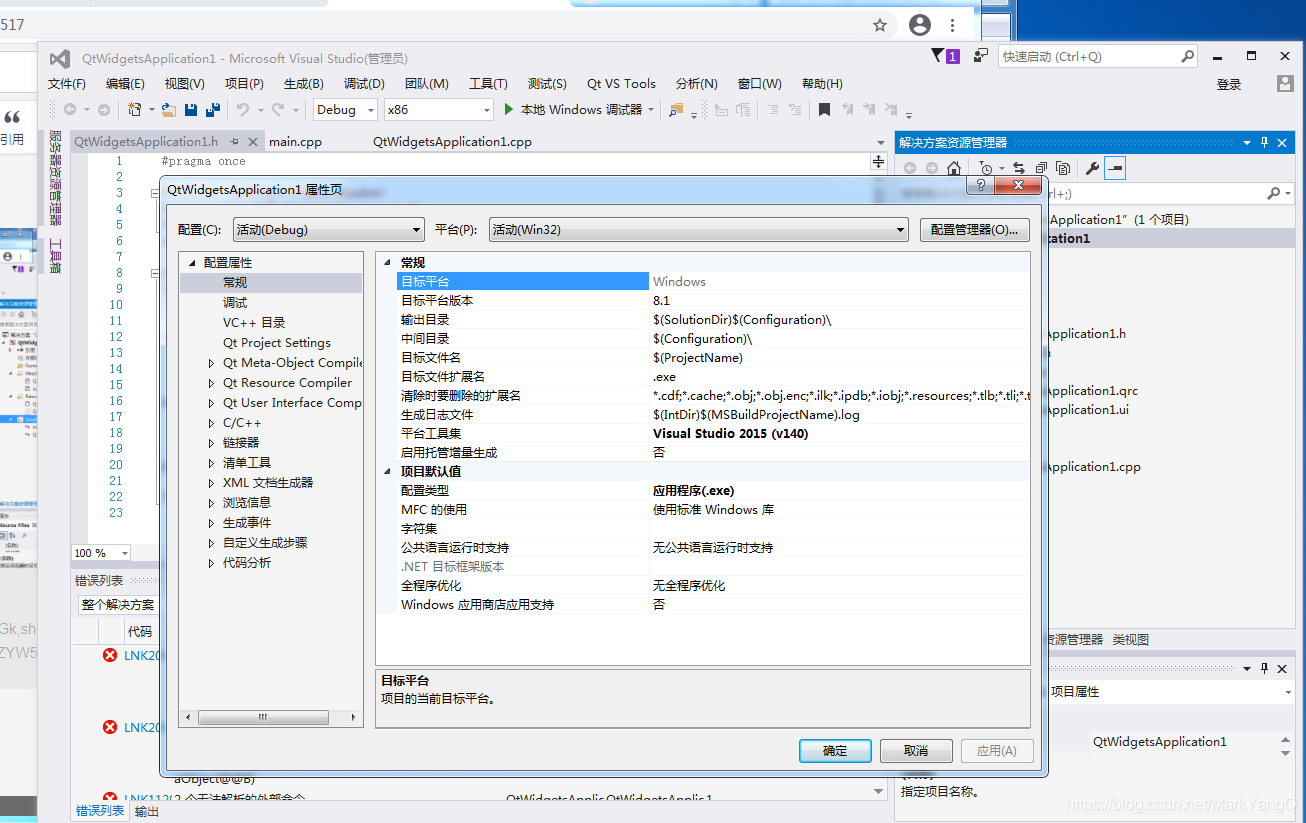Collapse the 项目默认值 property section
This screenshot has height=823, width=1306.
pos(387,472)
